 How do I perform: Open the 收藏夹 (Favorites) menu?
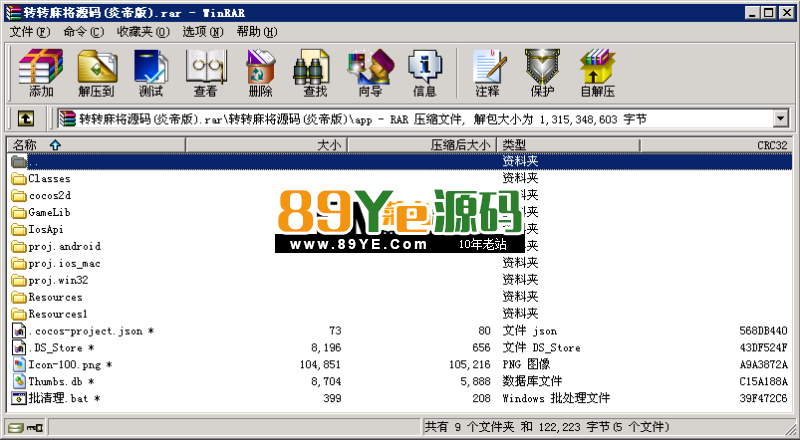(143, 32)
